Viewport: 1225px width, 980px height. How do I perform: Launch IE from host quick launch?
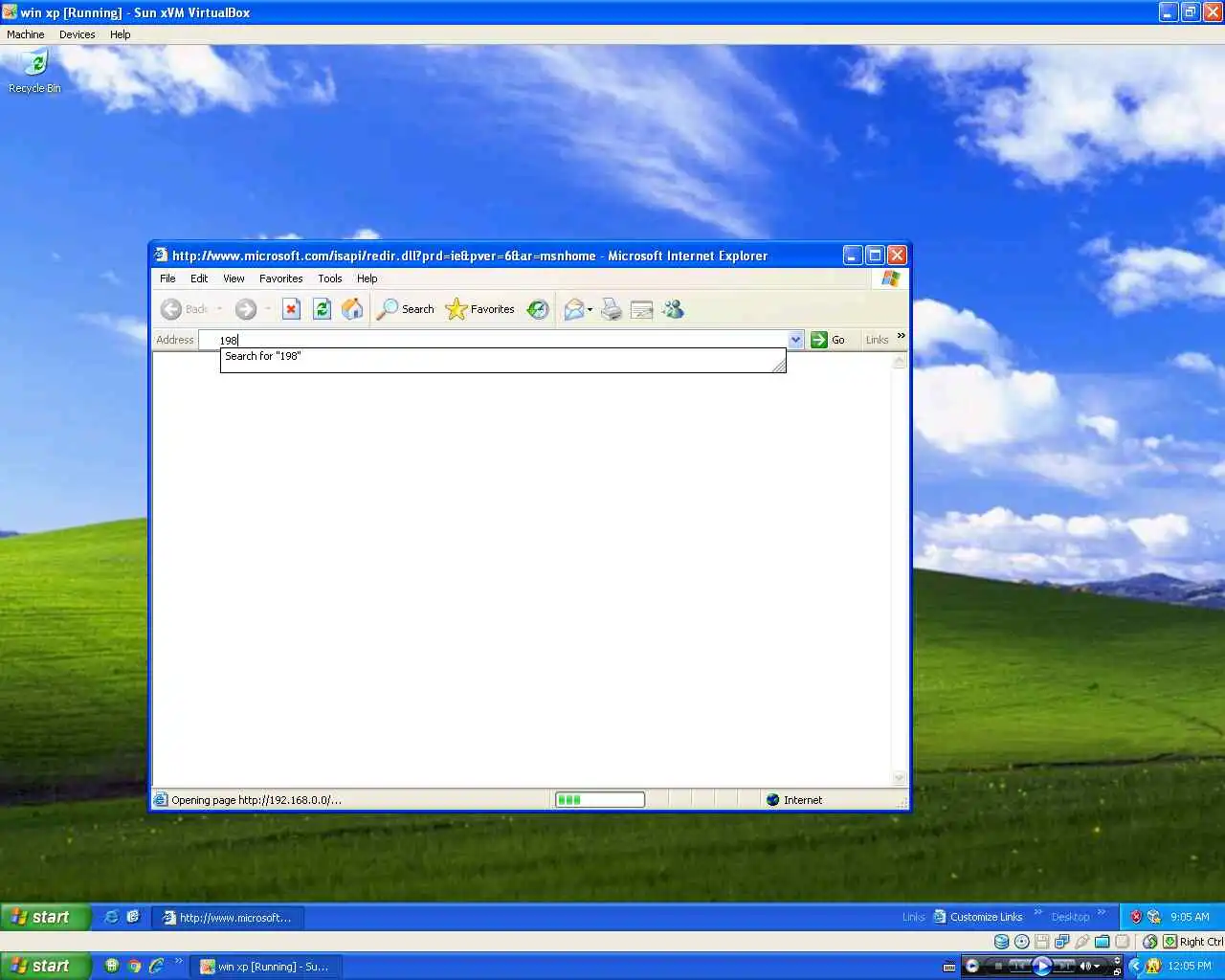[156, 966]
